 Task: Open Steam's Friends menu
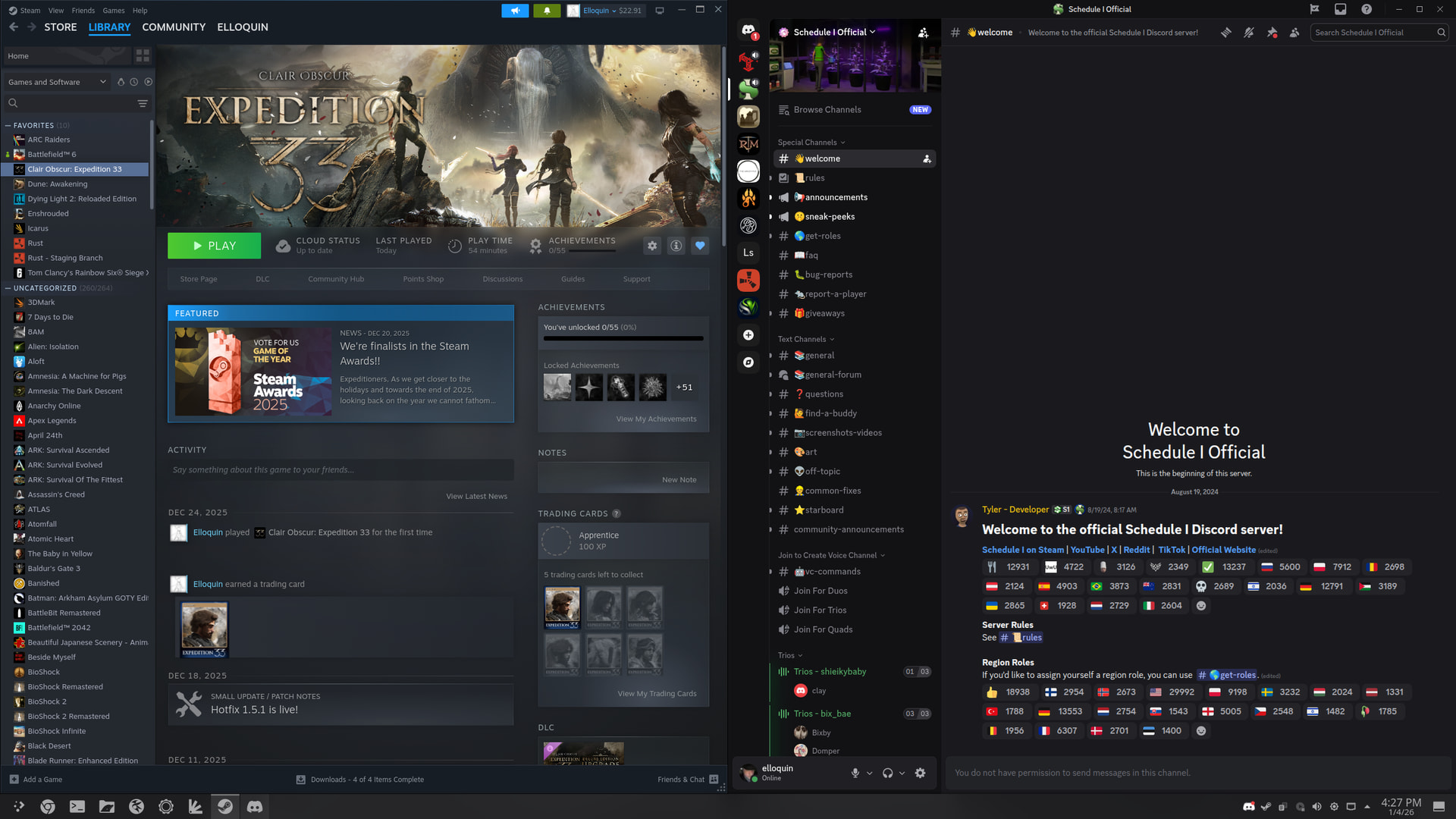[x=83, y=11]
